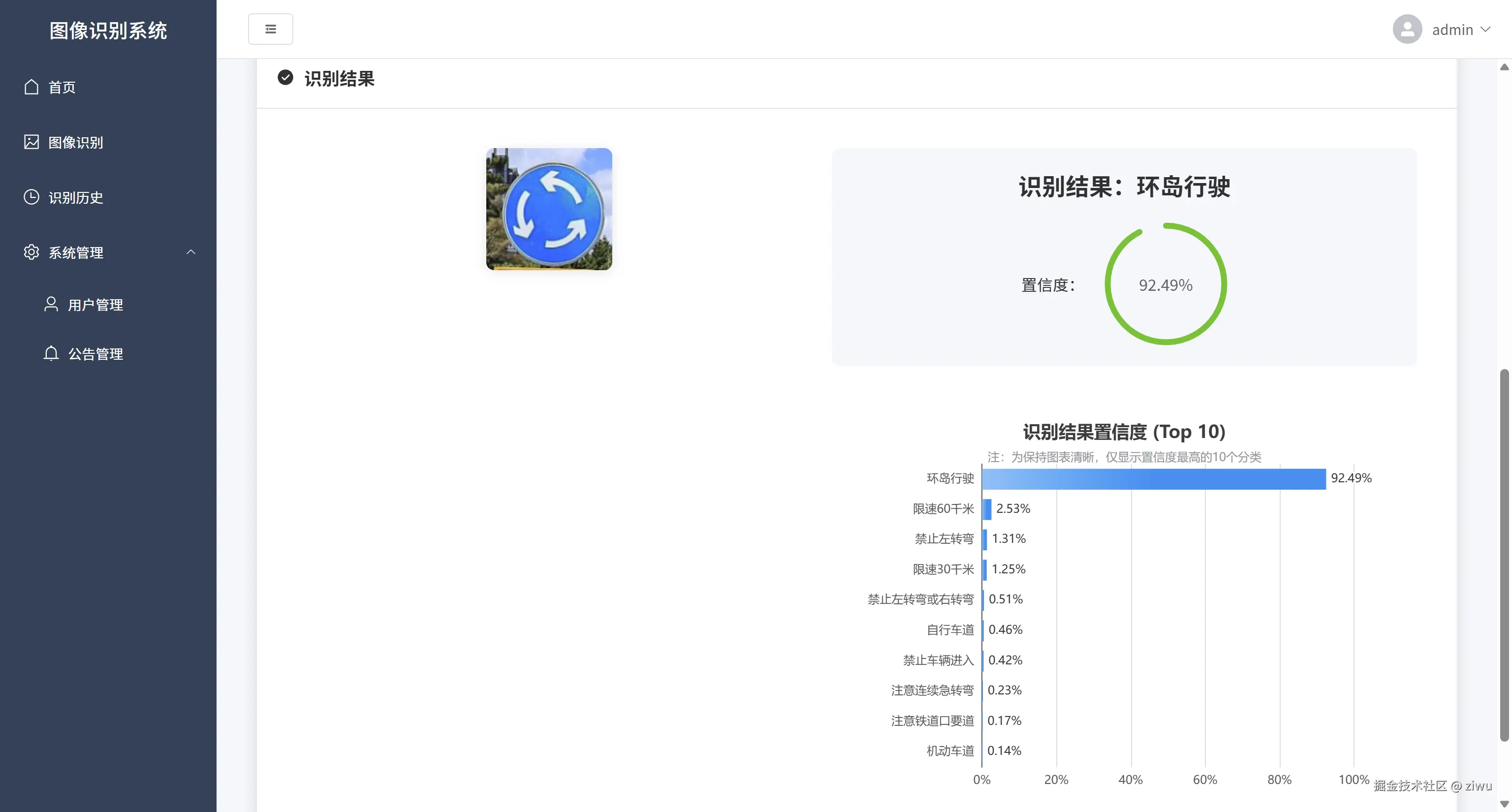1512x812 pixels.
Task: Click the checkmark icon beside 识别结果
Action: coord(285,77)
